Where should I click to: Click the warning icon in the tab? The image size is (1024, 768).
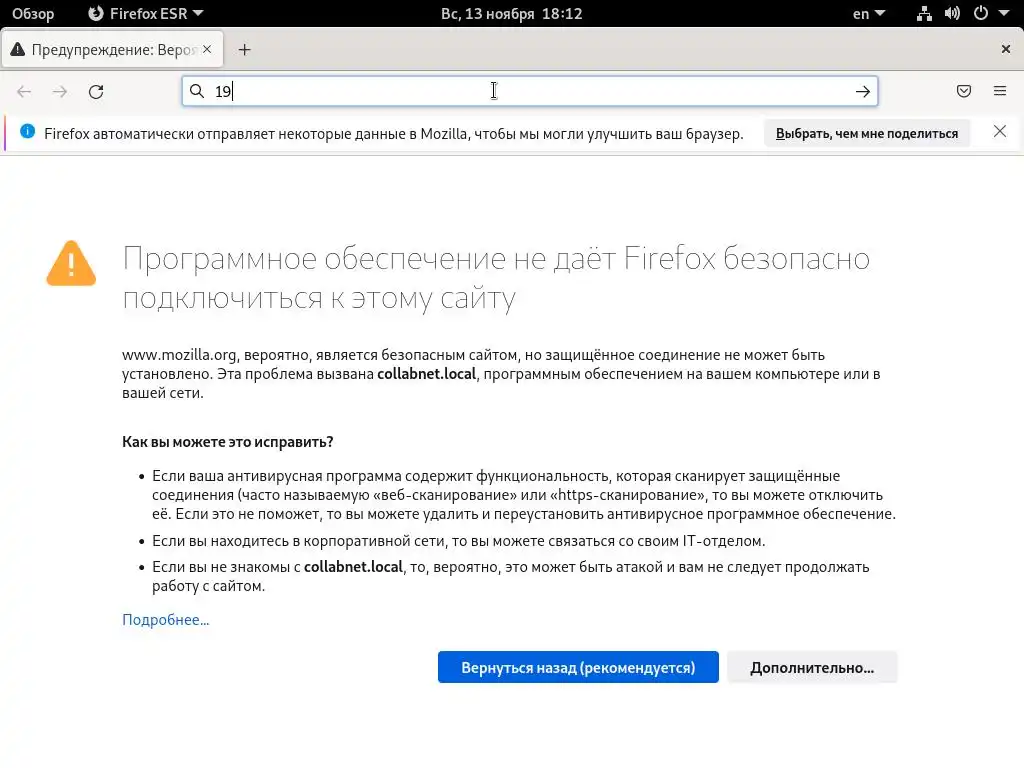pos(18,49)
